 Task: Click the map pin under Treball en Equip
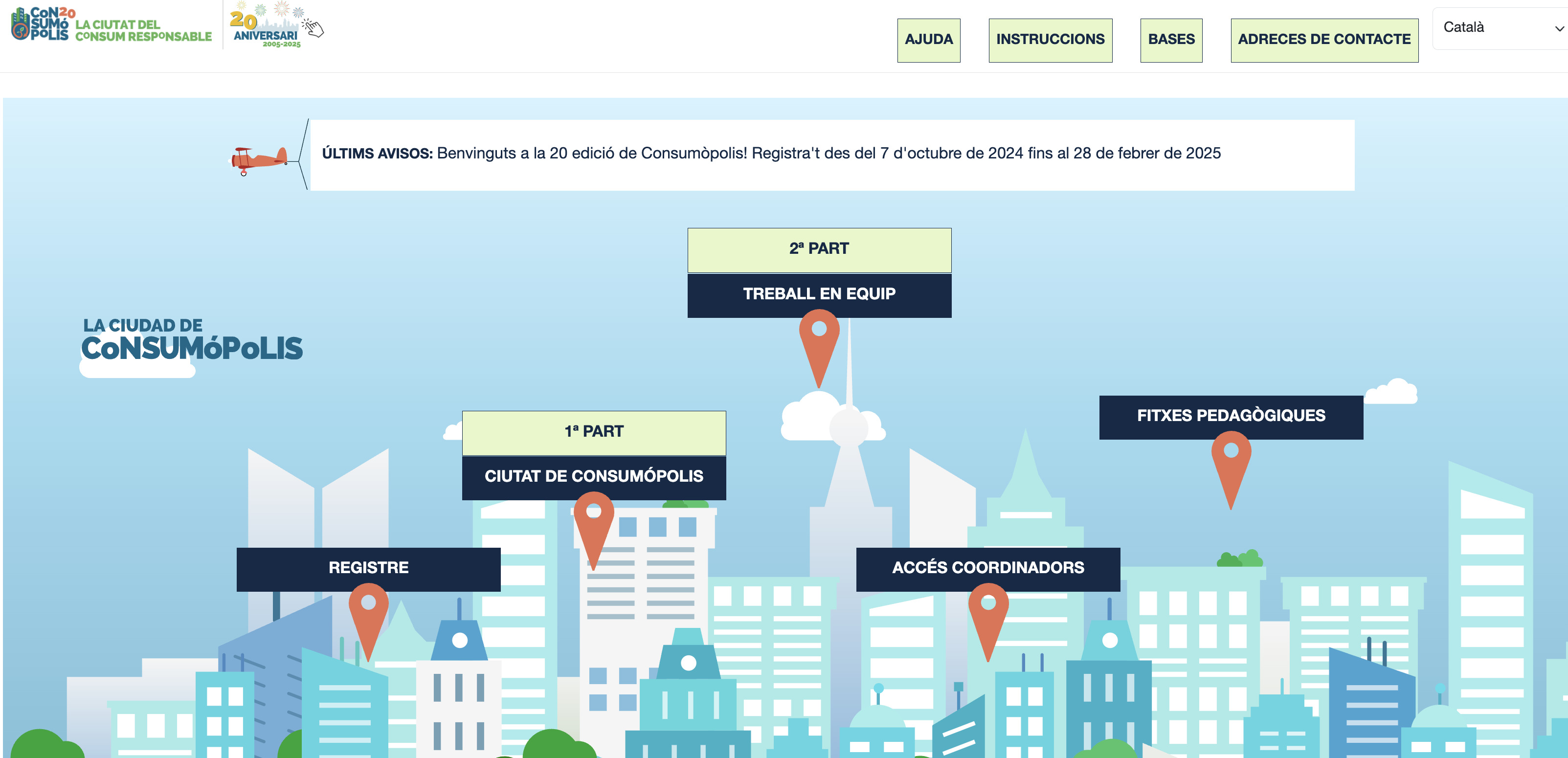[x=819, y=348]
